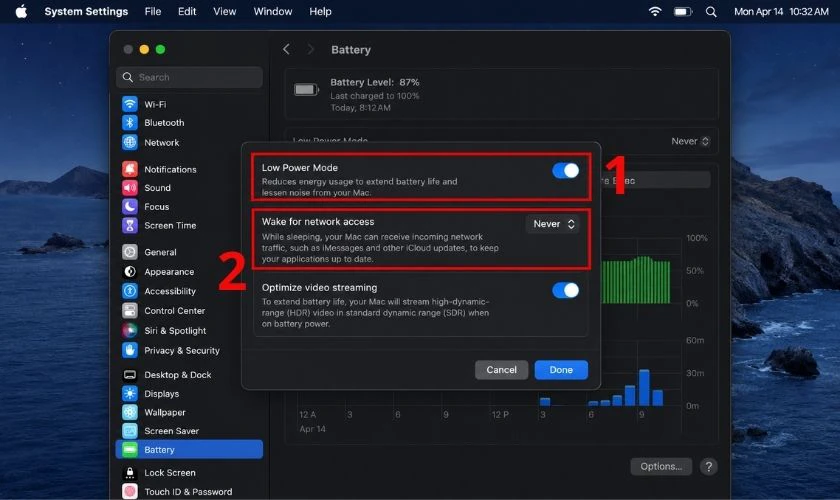Open the Notifications bell icon
The width and height of the screenshot is (840, 500).
click(x=130, y=169)
